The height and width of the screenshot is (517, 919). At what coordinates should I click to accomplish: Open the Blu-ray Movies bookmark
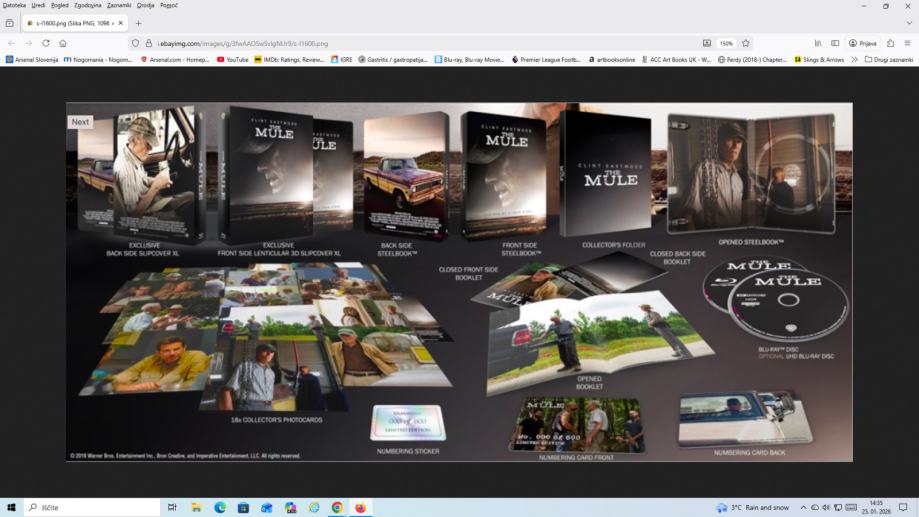[x=469, y=60]
